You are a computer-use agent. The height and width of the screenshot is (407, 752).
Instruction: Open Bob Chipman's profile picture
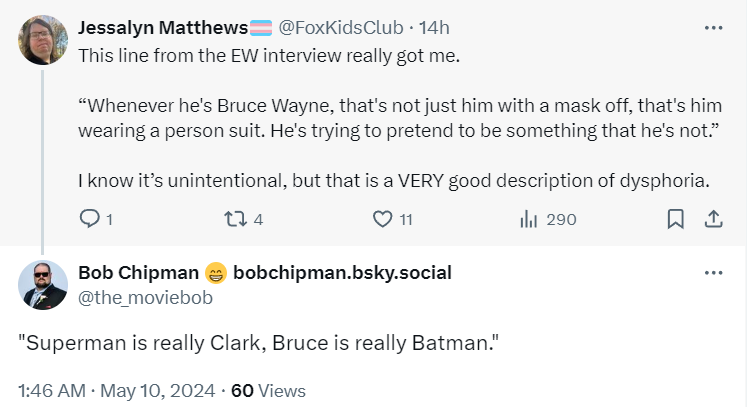43,285
